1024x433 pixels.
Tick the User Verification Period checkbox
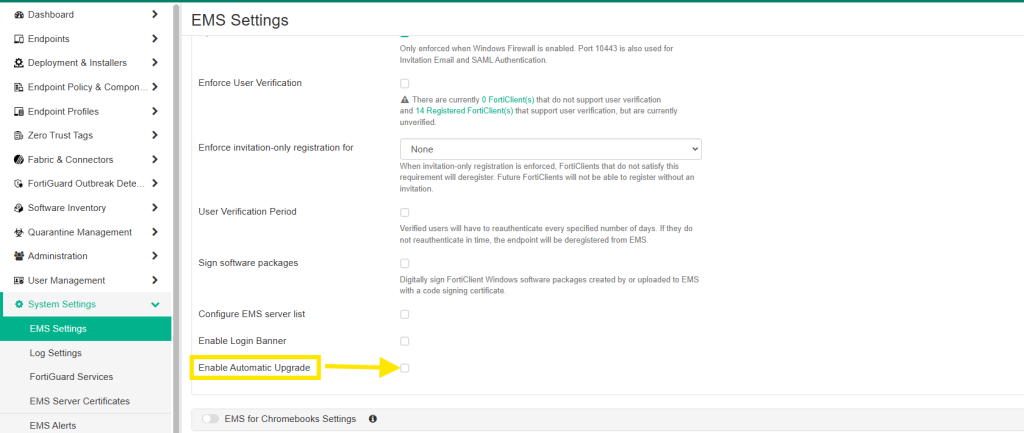click(x=405, y=213)
